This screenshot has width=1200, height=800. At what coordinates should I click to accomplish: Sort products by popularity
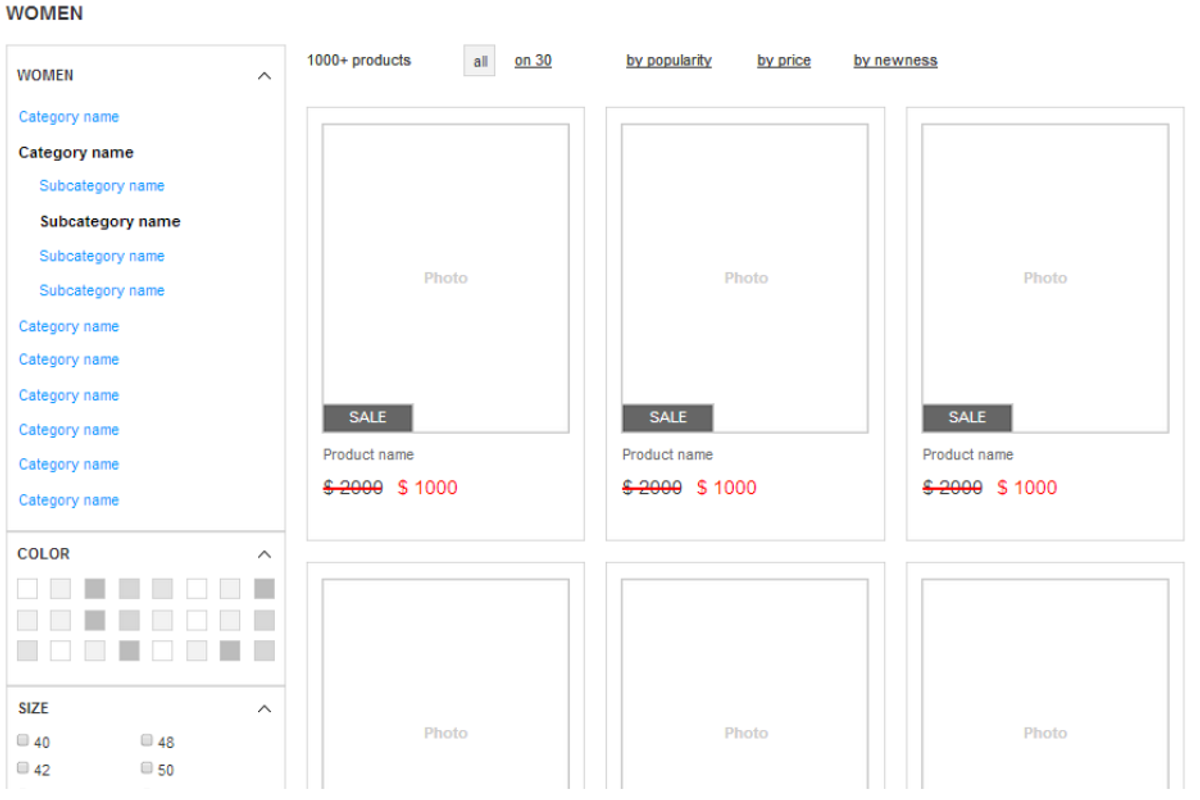coord(668,60)
